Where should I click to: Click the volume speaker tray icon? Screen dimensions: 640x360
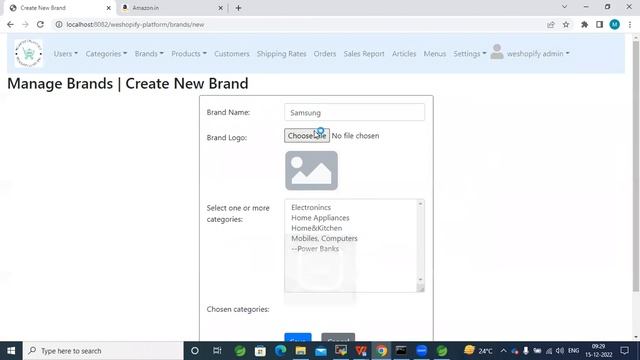point(560,351)
